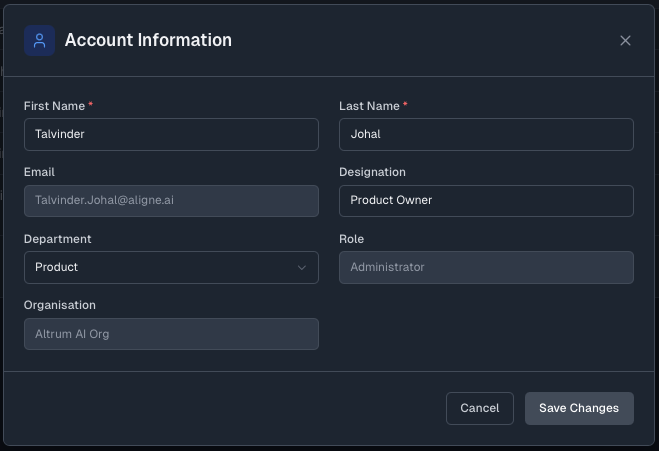Close the Account Information dialog
Image resolution: width=659 pixels, height=451 pixels.
click(x=625, y=40)
